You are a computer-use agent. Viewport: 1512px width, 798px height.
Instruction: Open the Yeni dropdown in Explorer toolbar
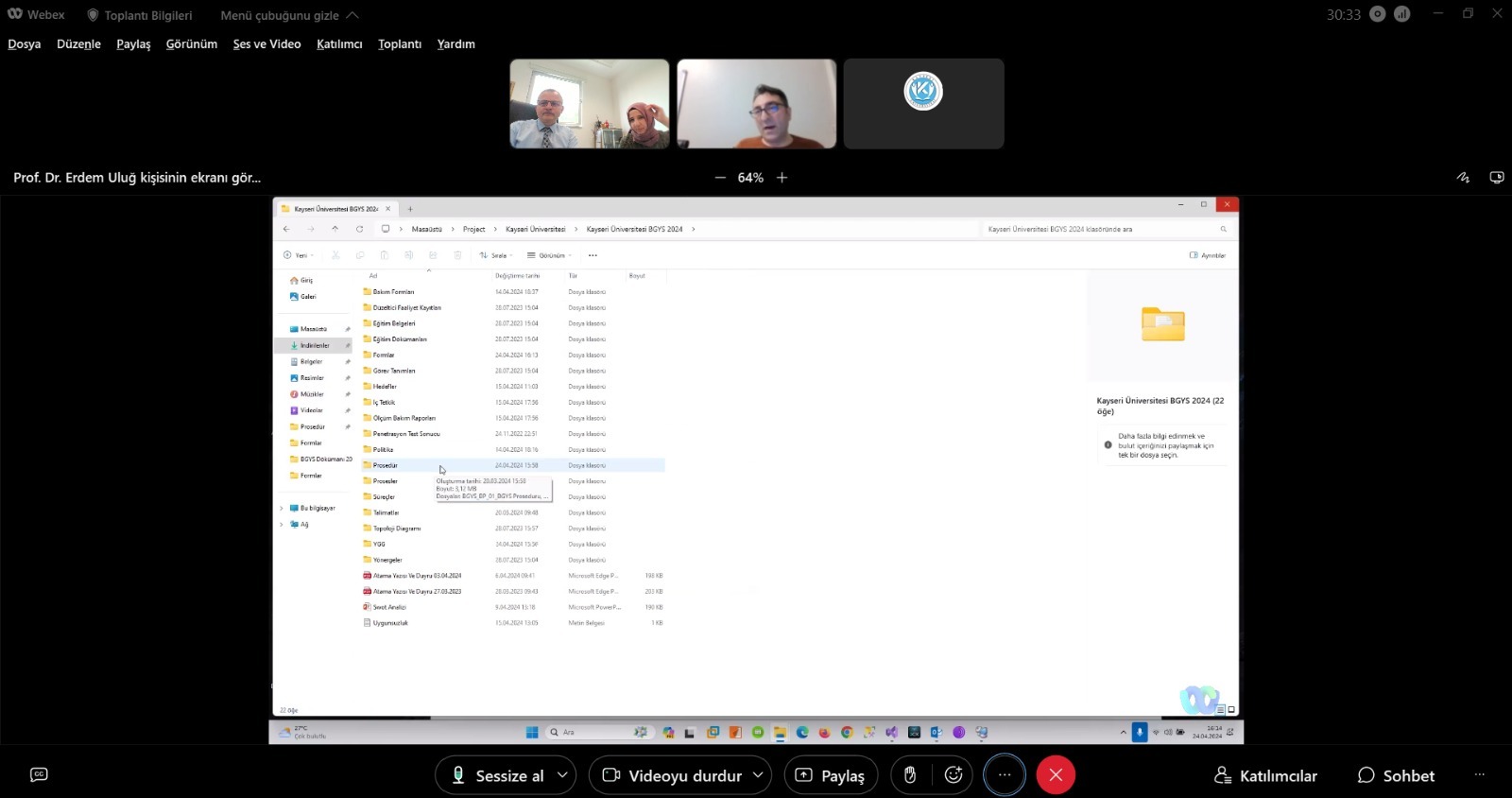[299, 255]
